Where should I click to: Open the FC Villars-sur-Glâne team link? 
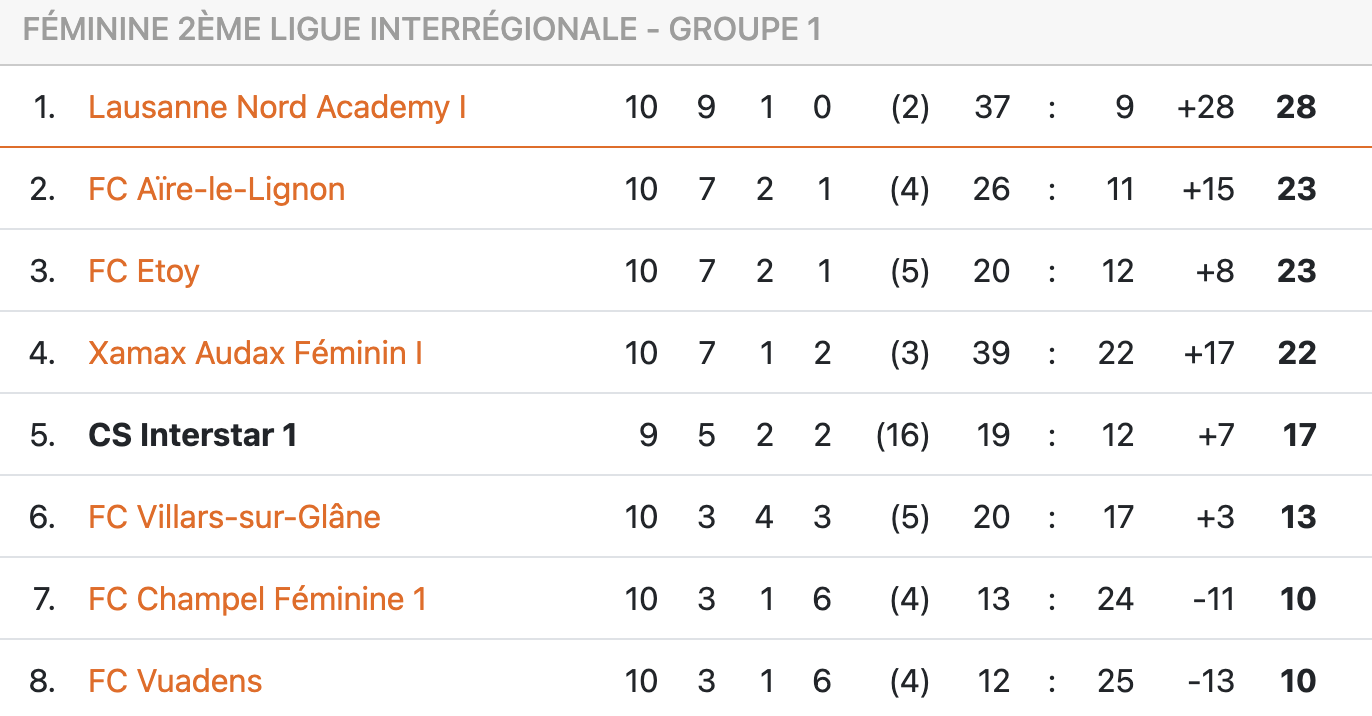coord(234,517)
